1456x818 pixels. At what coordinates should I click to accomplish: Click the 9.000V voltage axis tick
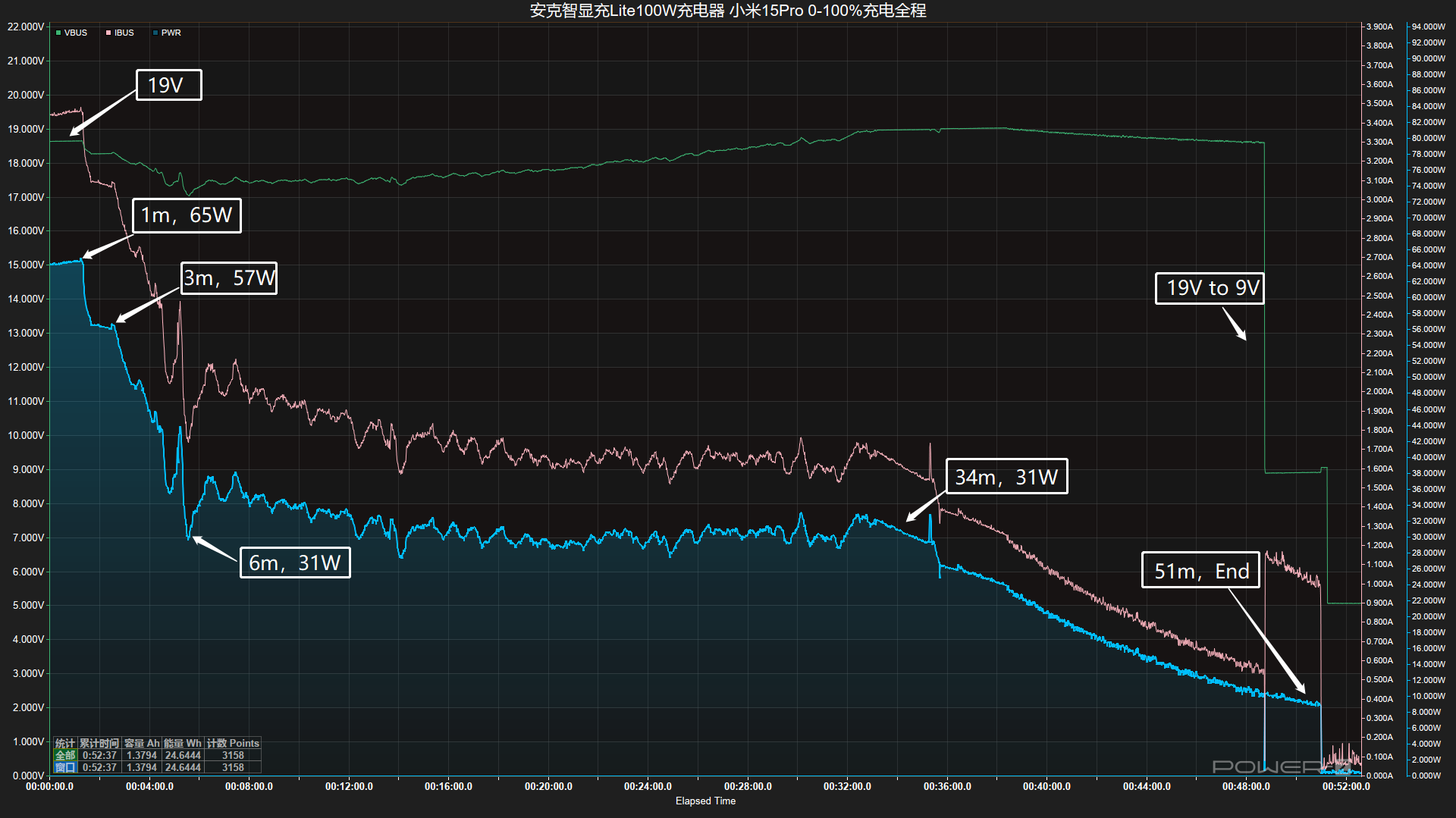coord(28,469)
